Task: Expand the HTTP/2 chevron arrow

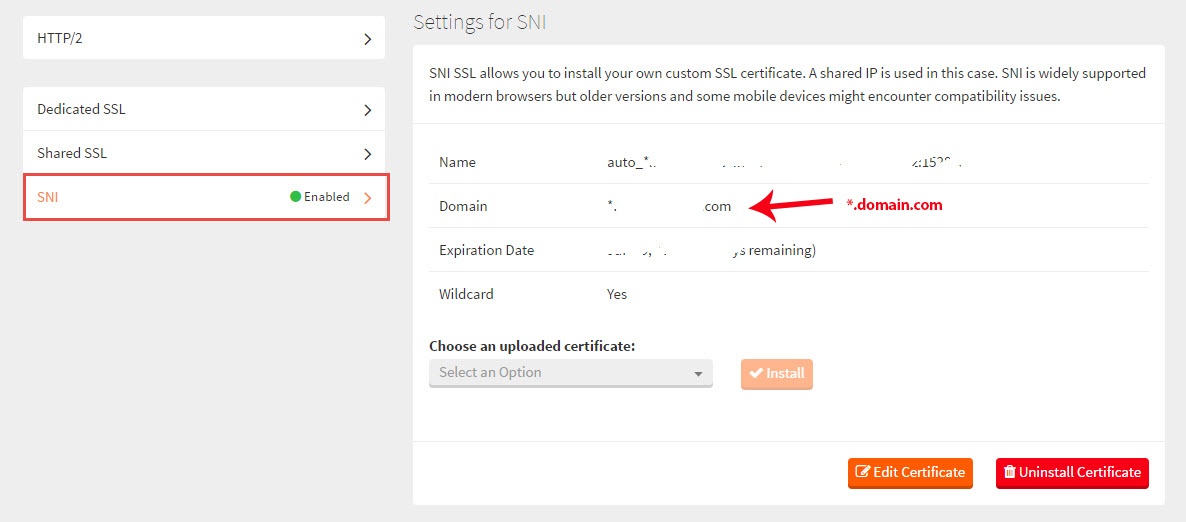Action: pyautogui.click(x=368, y=39)
